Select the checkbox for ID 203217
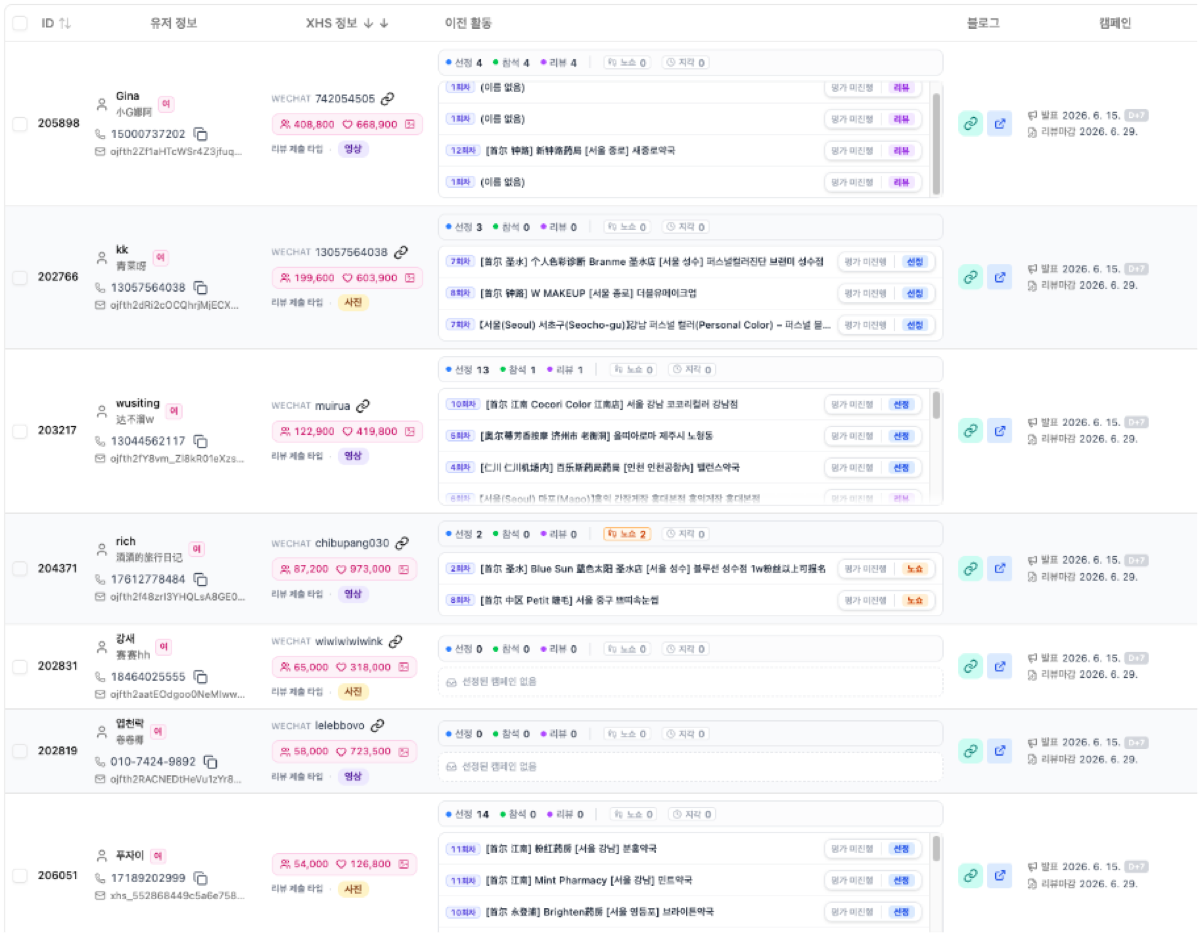1200x933 pixels. coord(20,431)
